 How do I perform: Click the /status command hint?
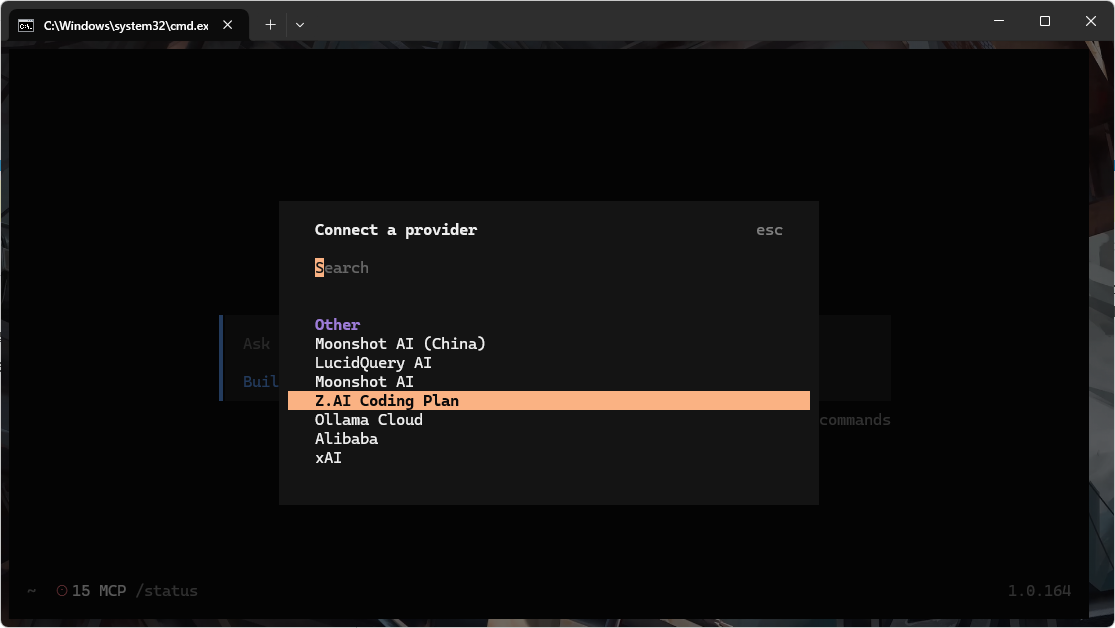pos(166,591)
